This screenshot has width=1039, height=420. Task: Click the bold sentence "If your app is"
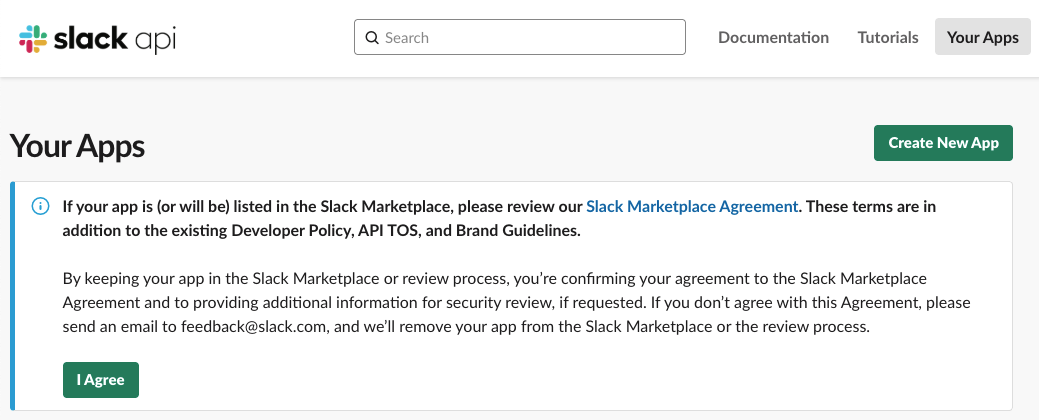500,219
